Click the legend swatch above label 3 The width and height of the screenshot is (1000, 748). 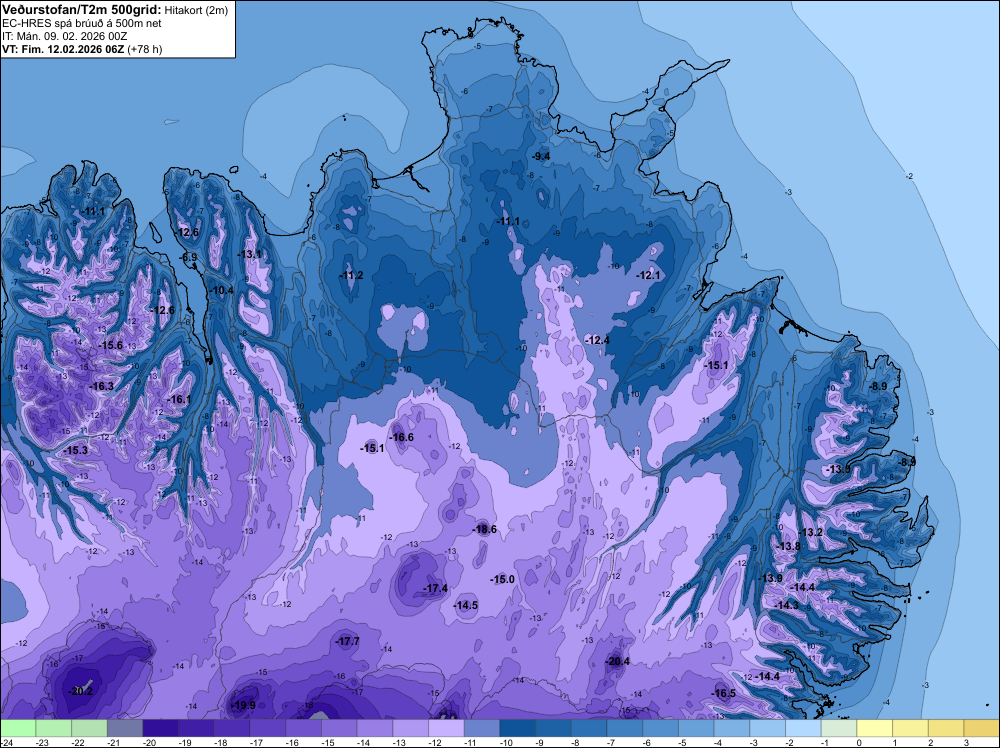pyautogui.click(x=982, y=728)
